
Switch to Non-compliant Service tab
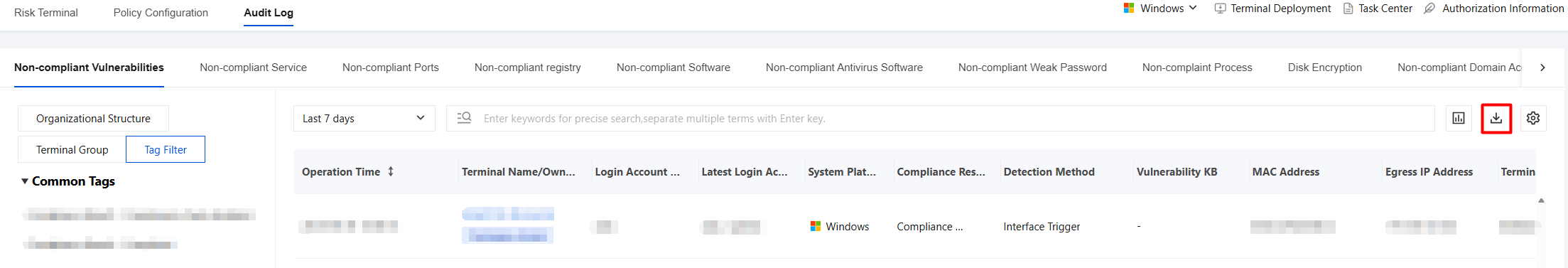253,68
